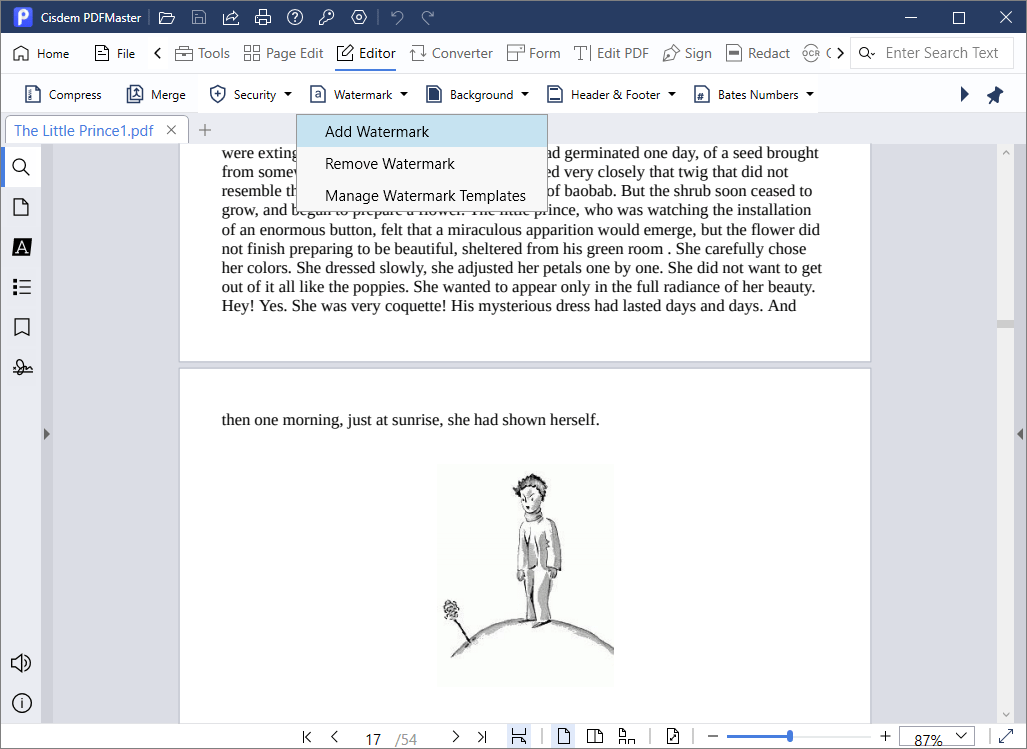Open the File menu button
Image resolution: width=1027 pixels, height=749 pixels.
115,54
